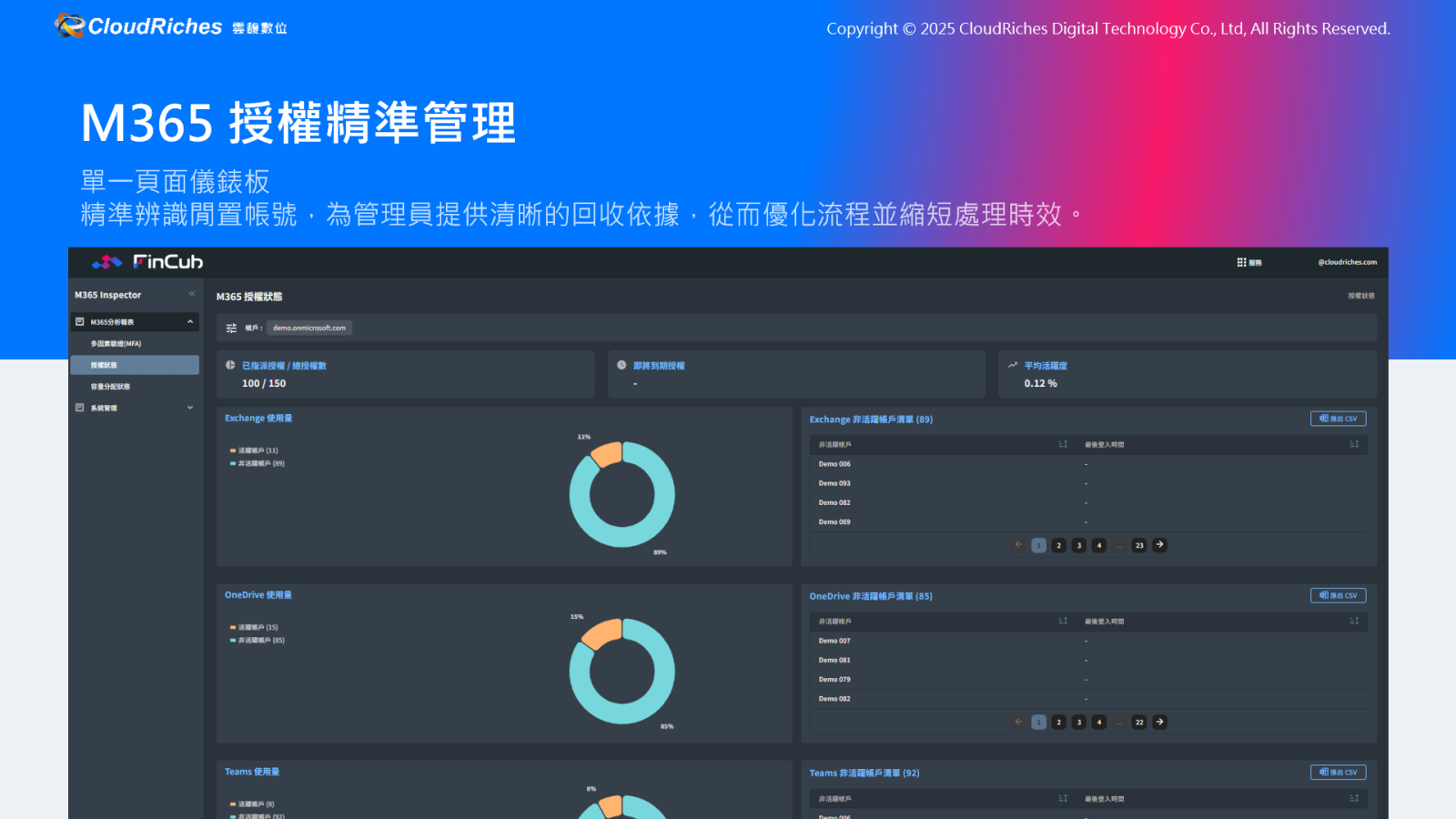Export the Exchange inactive account list to CSV

(1338, 419)
